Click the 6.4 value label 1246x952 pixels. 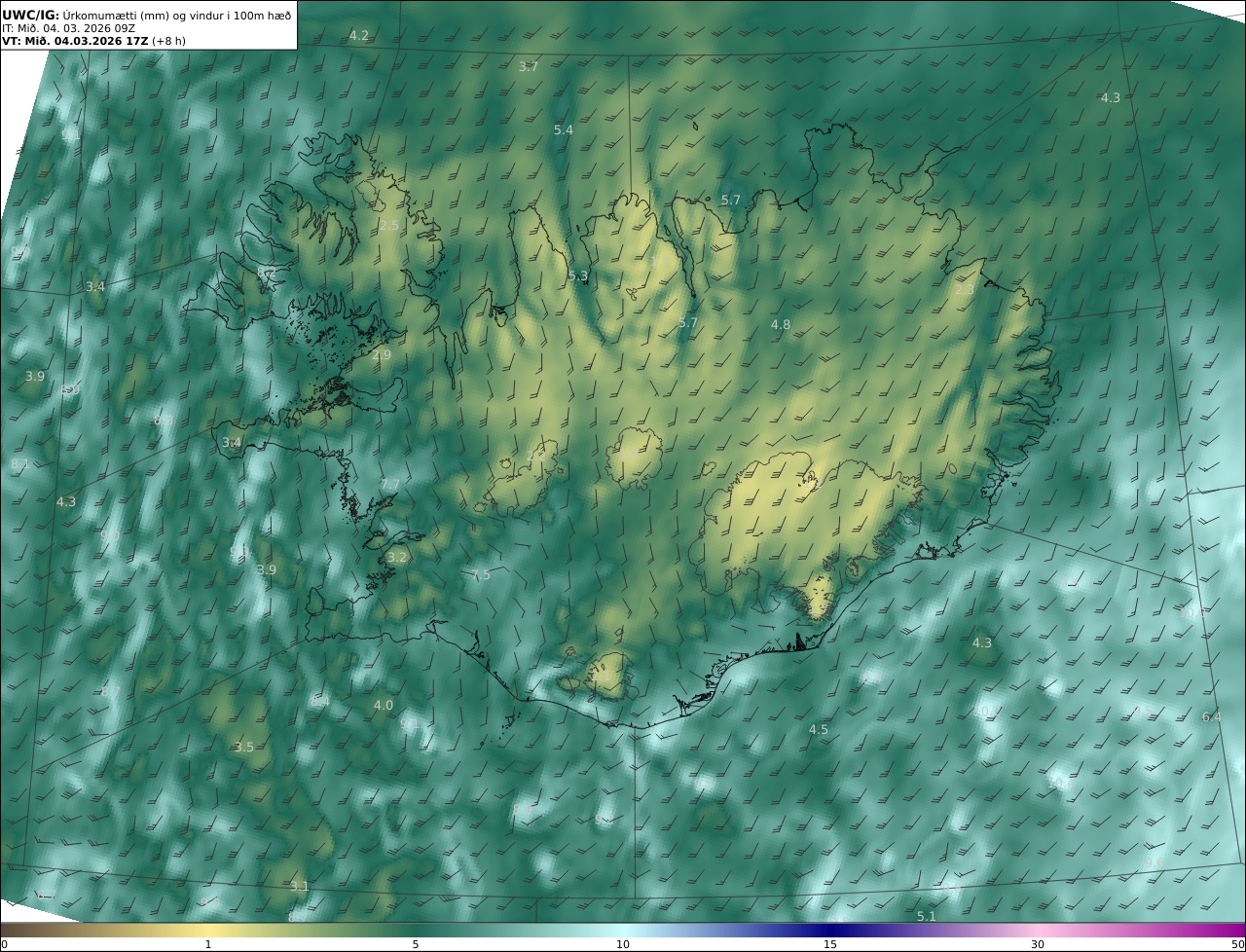1212,716
